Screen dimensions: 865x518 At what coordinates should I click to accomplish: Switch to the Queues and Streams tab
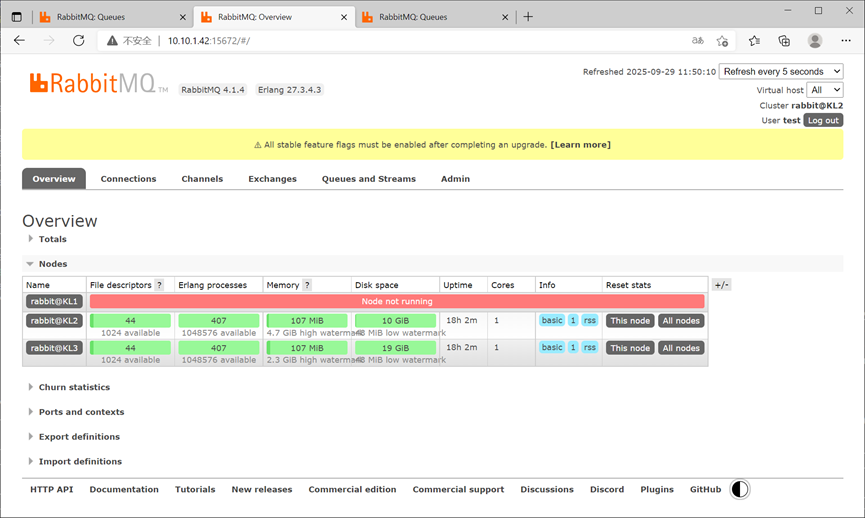[369, 179]
